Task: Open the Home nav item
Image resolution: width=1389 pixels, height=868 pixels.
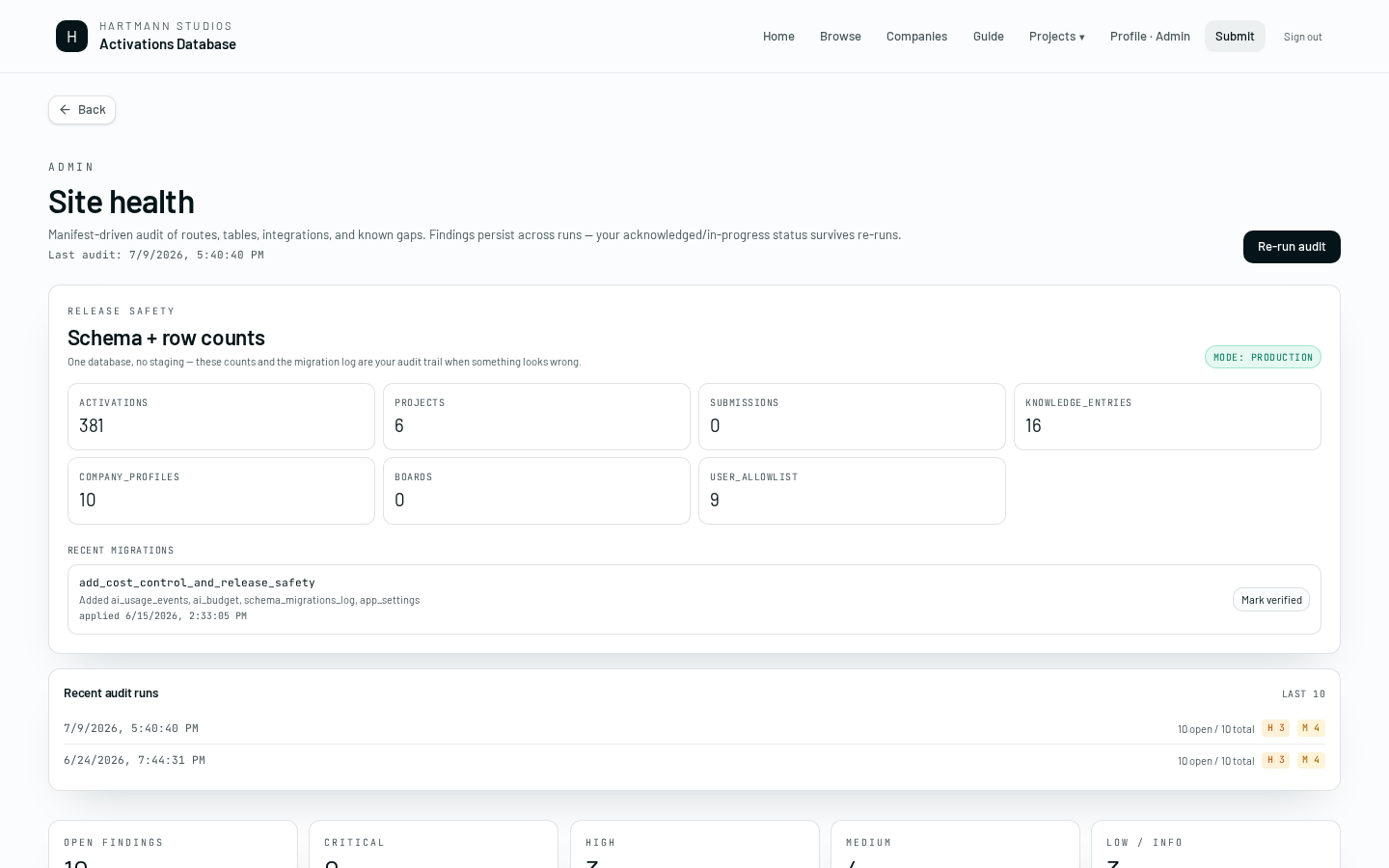Action: coord(778,37)
